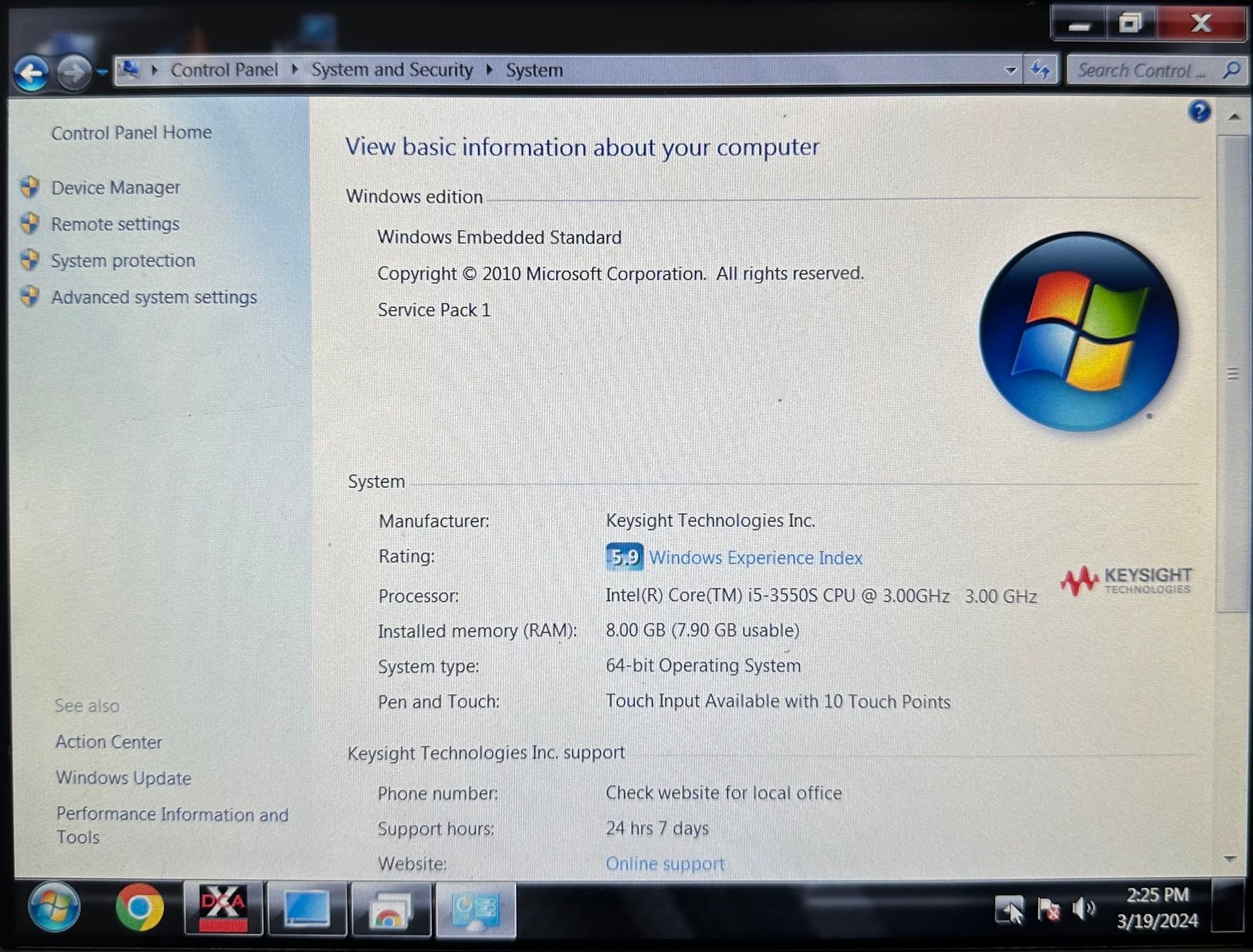Close the System window
The image size is (1253, 952).
coord(1201,23)
